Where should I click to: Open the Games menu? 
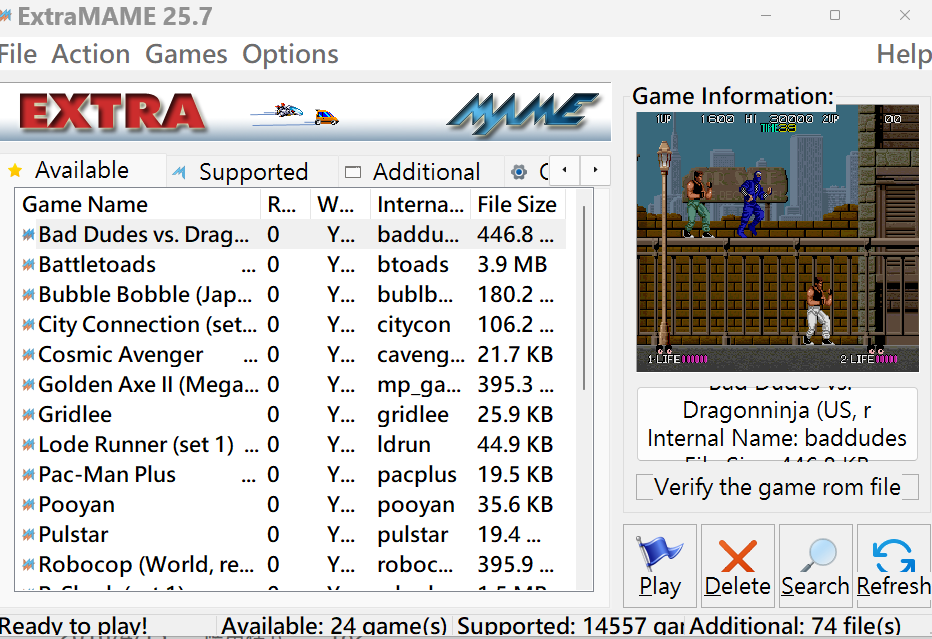(x=186, y=54)
